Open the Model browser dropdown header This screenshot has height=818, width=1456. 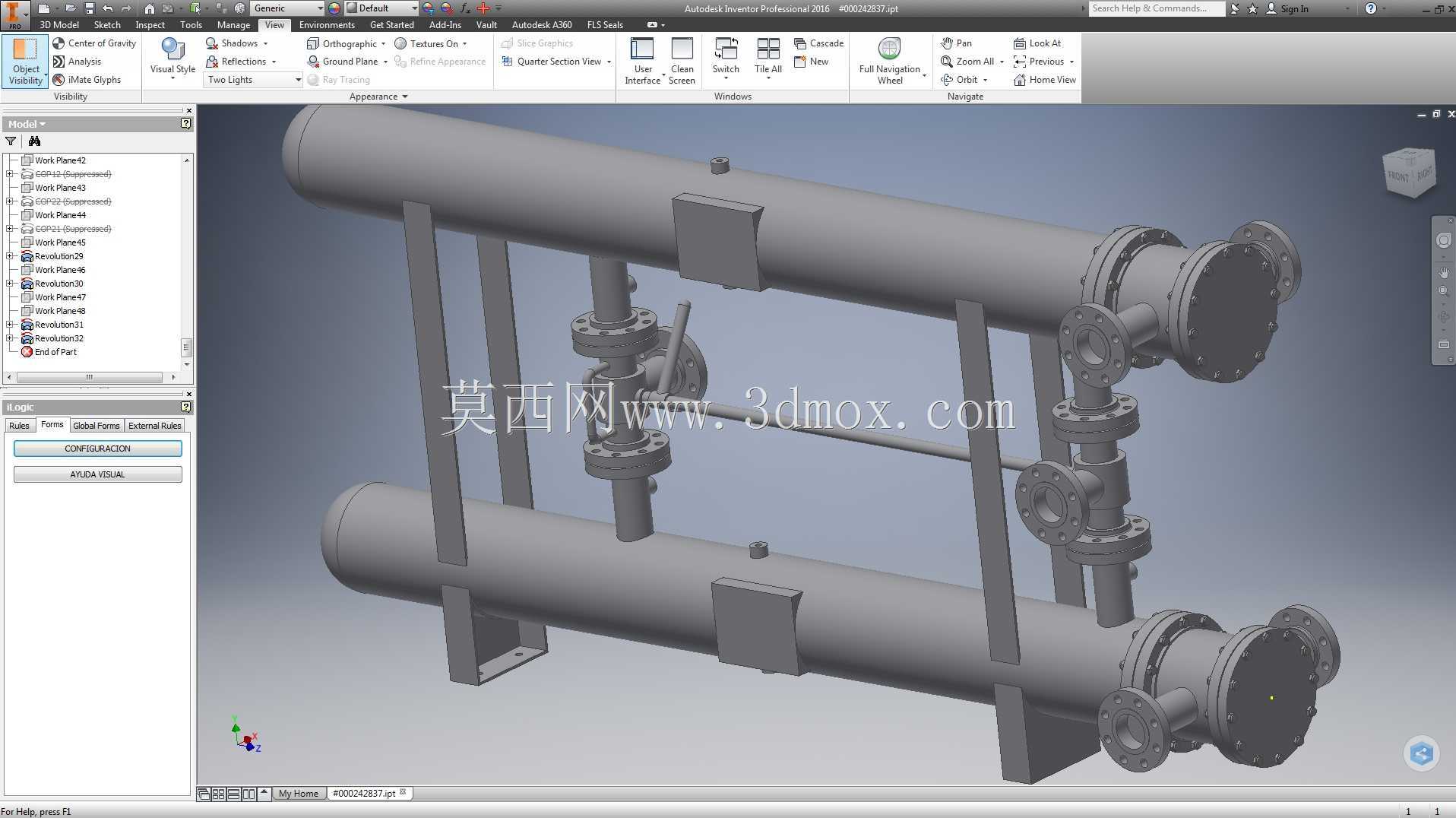[x=27, y=124]
